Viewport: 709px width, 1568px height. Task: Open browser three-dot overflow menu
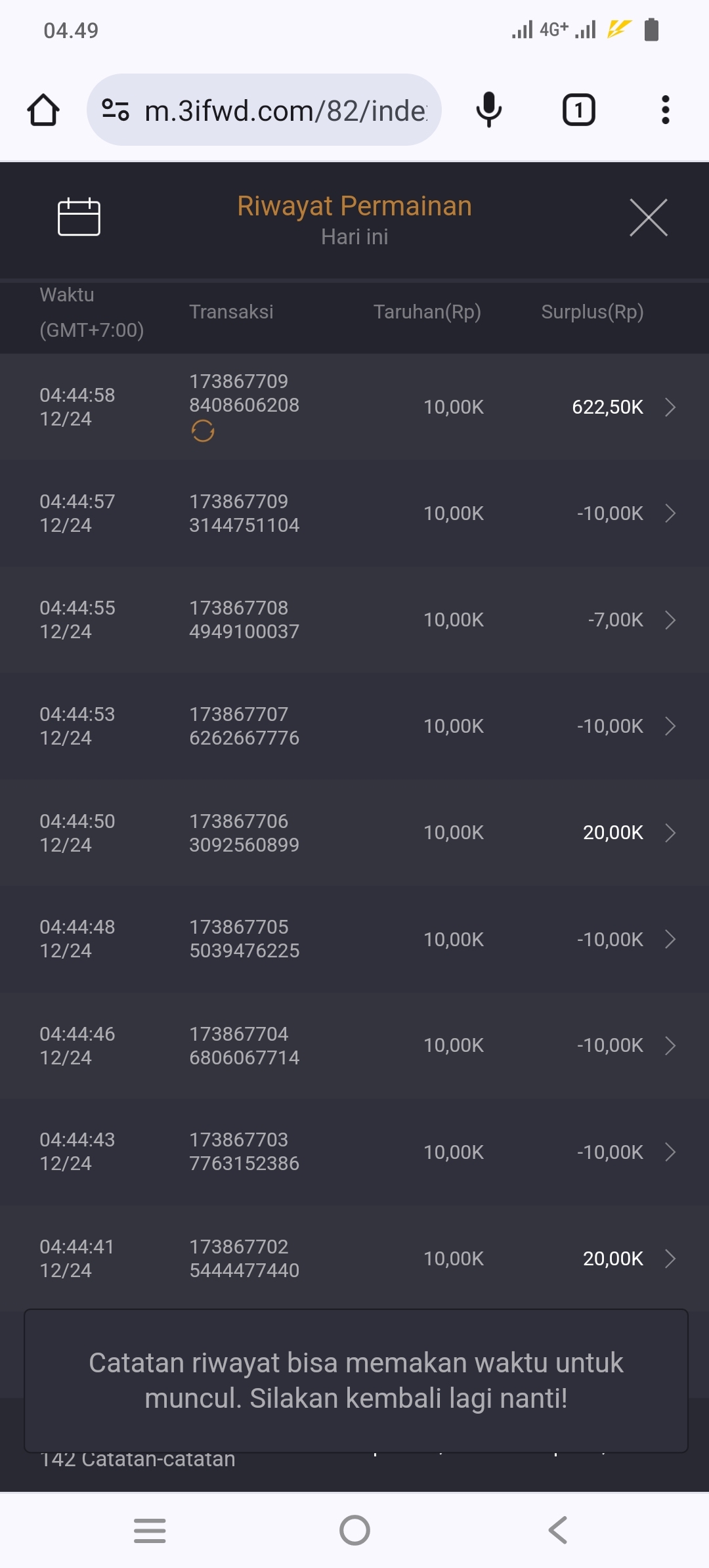(665, 110)
